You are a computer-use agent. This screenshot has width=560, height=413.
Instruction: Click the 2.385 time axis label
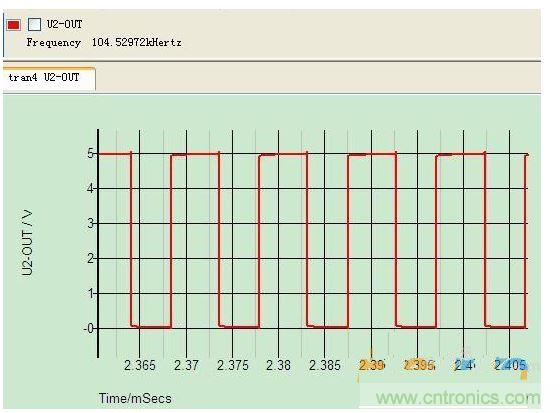tap(325, 365)
